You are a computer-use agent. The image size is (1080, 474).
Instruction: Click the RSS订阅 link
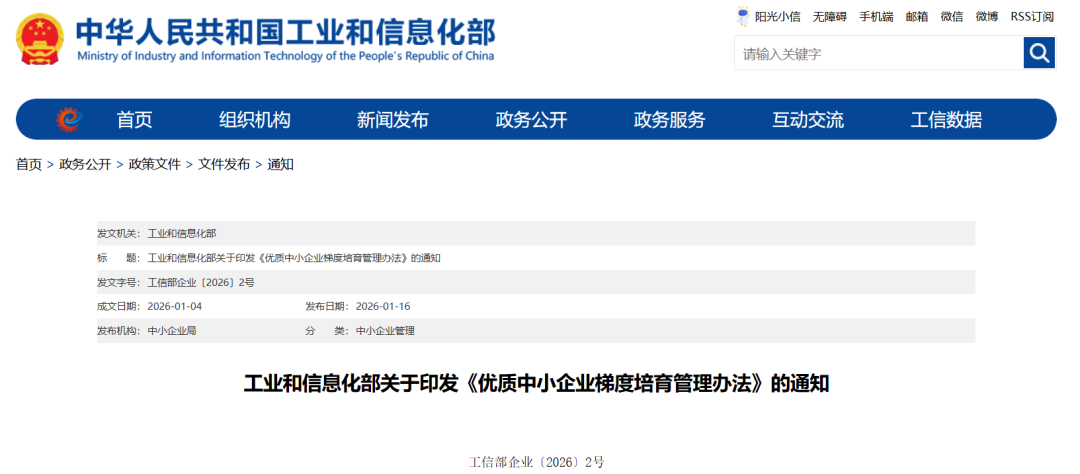click(x=1032, y=17)
